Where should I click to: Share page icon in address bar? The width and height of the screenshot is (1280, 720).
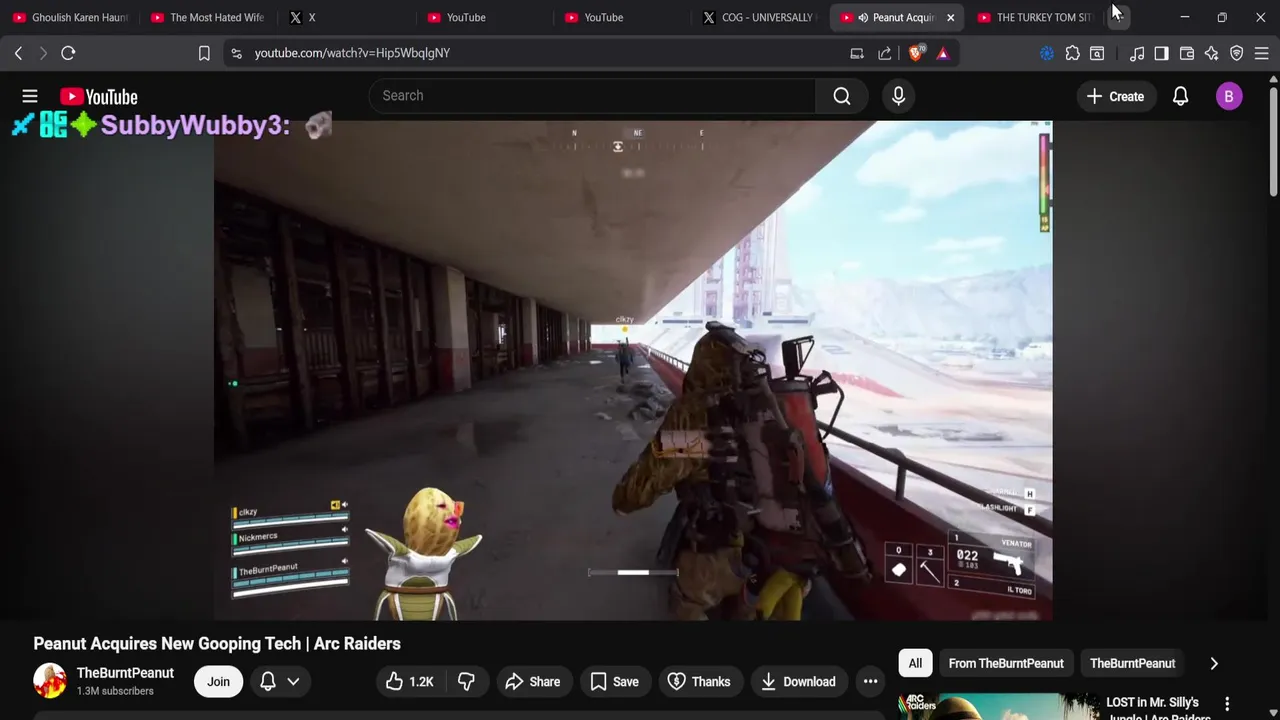pos(885,53)
